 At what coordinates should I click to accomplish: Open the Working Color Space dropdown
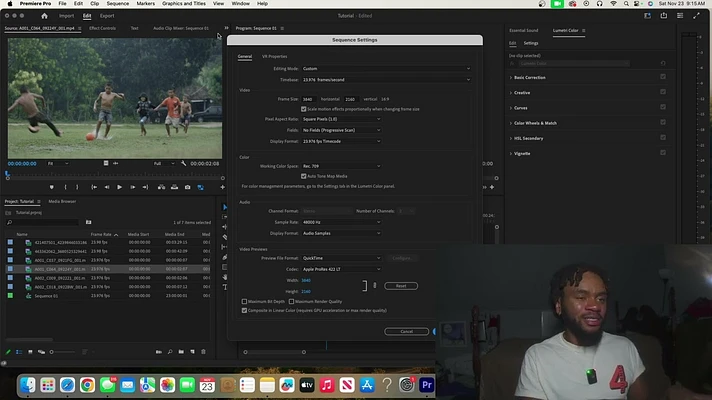341,166
